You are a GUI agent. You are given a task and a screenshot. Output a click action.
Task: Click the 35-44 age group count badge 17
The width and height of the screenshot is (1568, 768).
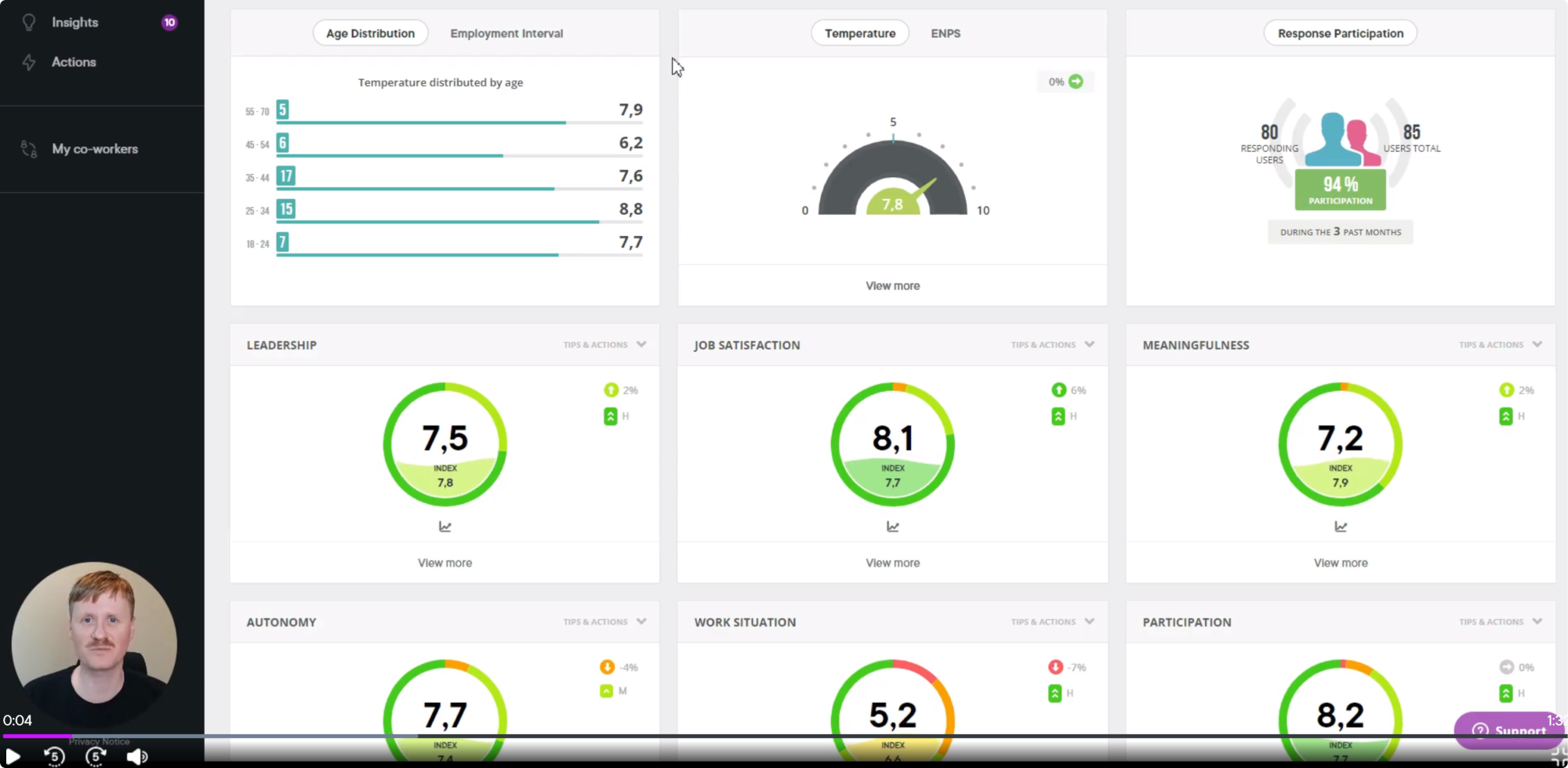click(286, 176)
